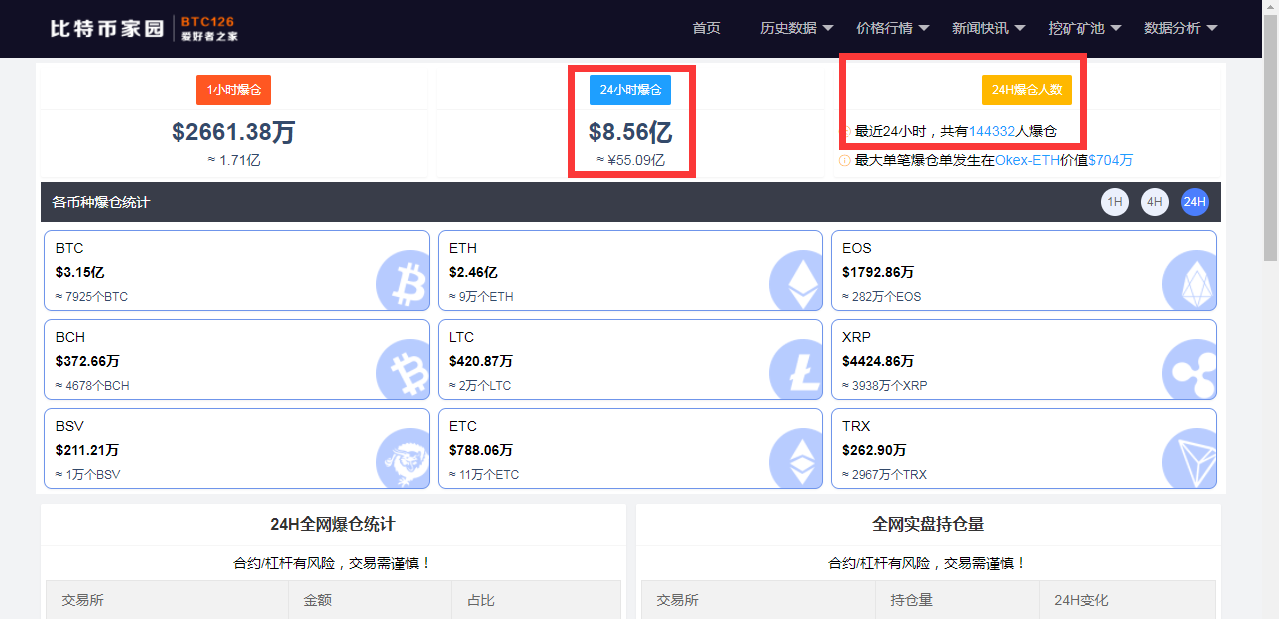Click the 24H全网爆仓统计 heading
Screen dimensions: 1279x619
coord(333,524)
